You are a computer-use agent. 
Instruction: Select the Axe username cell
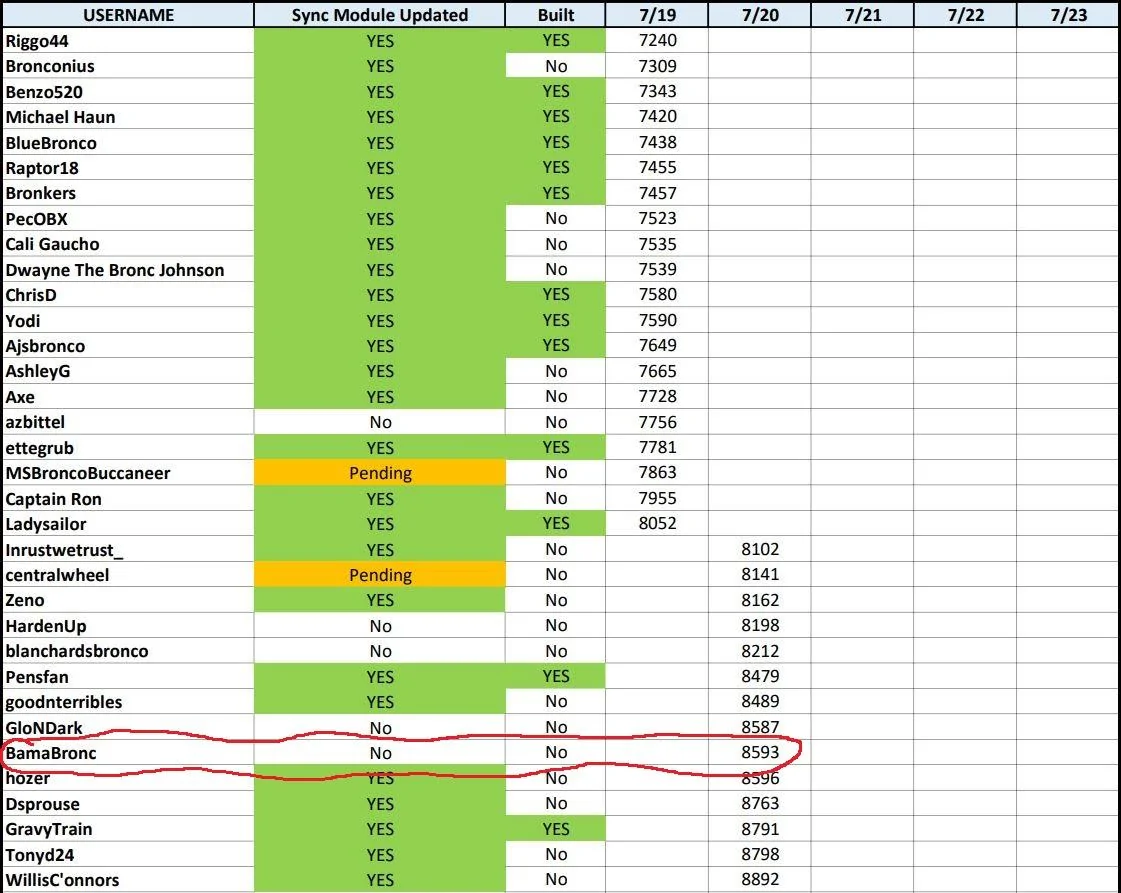click(128, 397)
